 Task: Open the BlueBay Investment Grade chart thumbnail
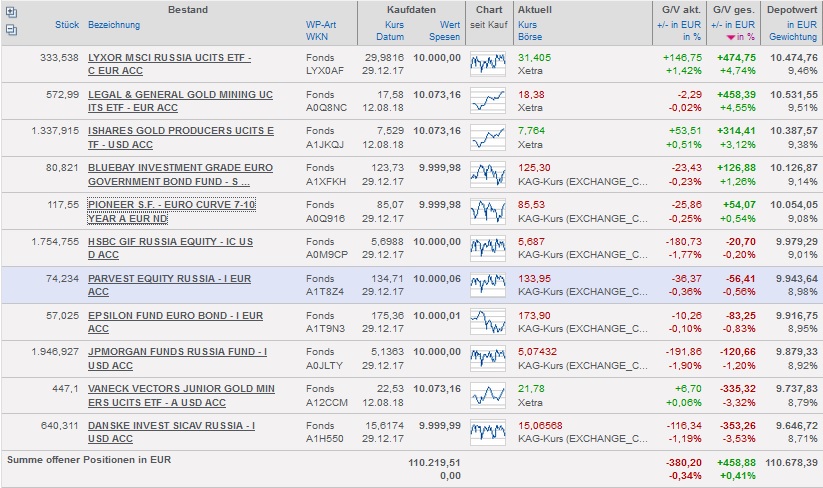487,175
